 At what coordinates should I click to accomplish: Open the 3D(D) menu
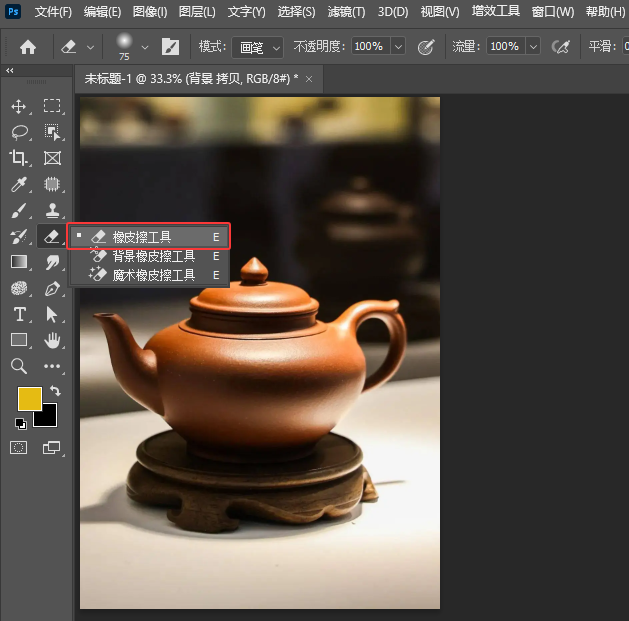(393, 12)
